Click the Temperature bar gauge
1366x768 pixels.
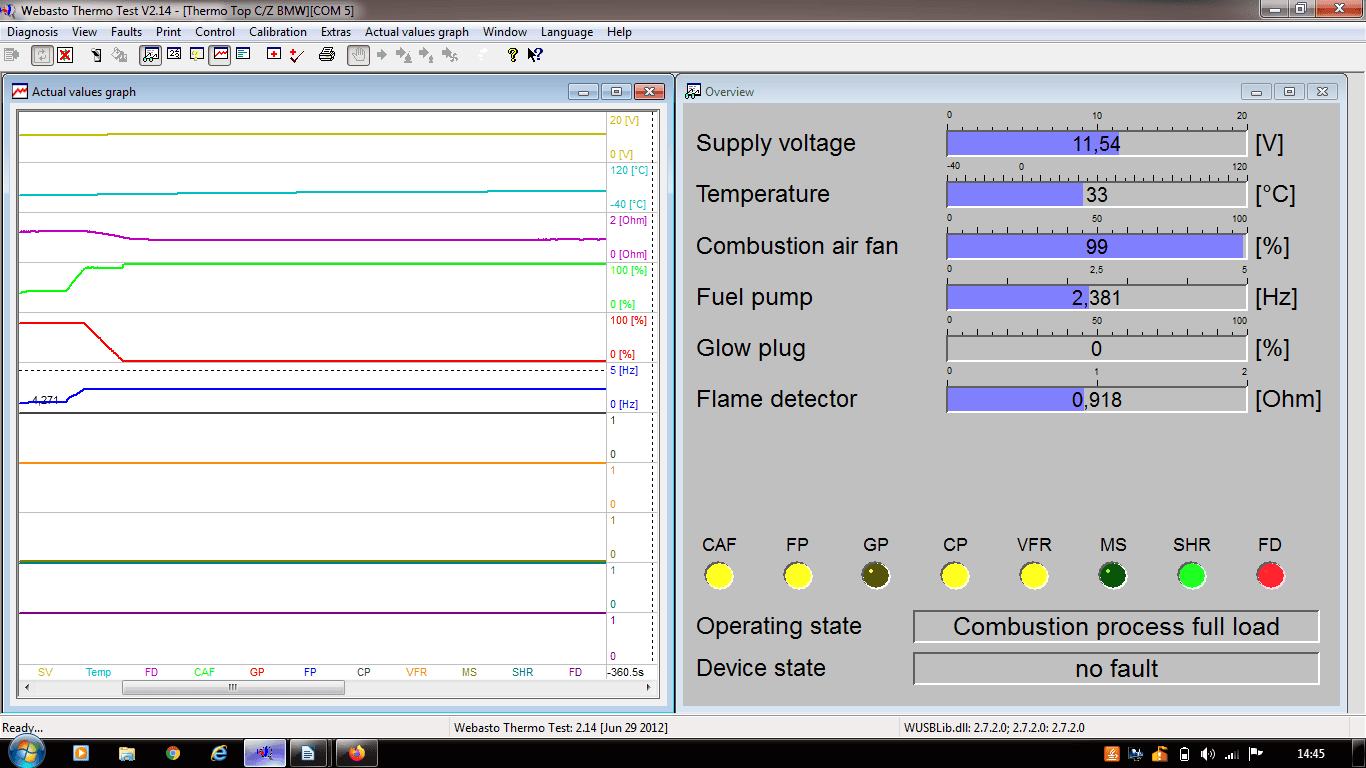pyautogui.click(x=1097, y=195)
